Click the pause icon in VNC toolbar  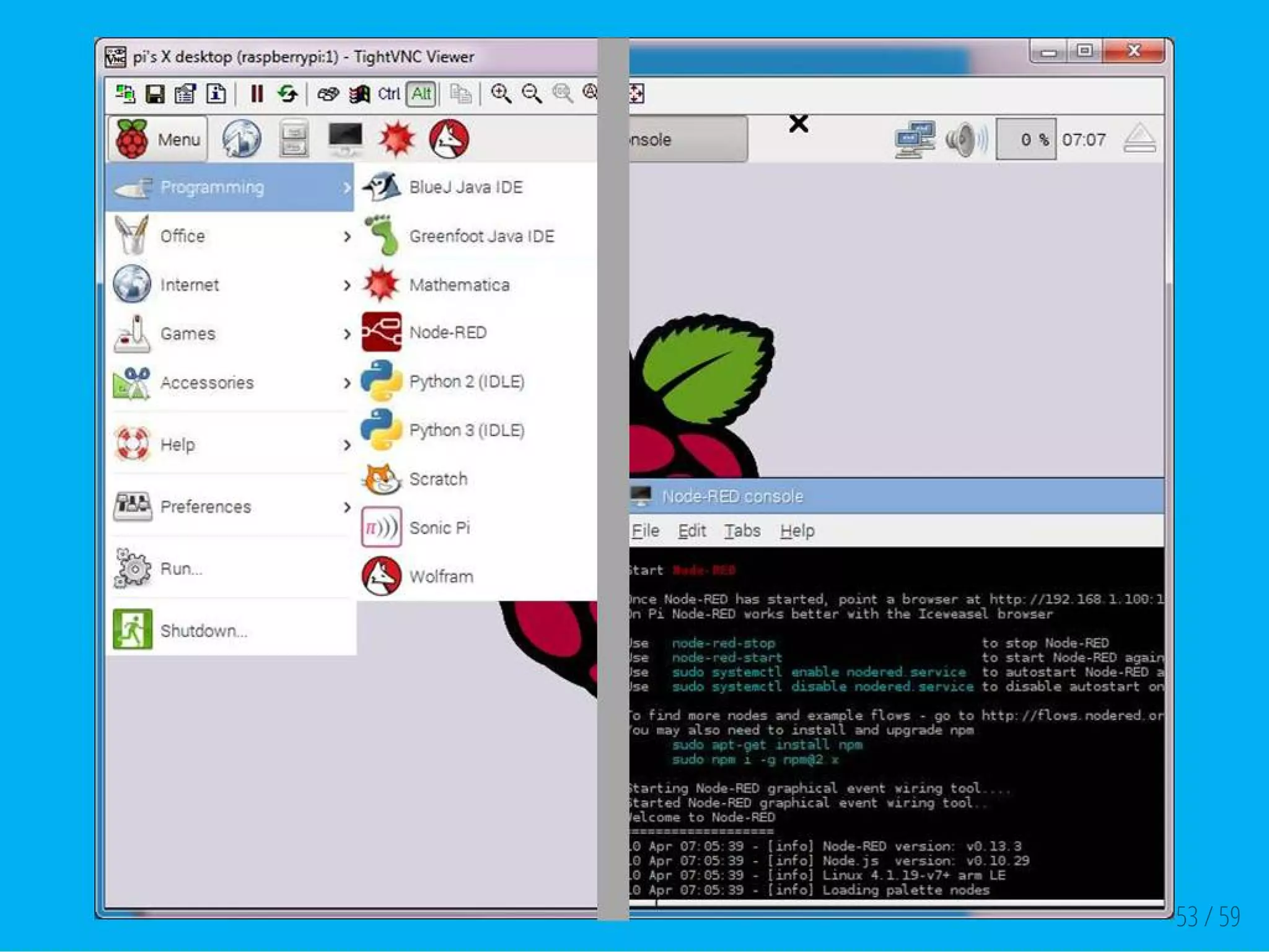tap(257, 94)
